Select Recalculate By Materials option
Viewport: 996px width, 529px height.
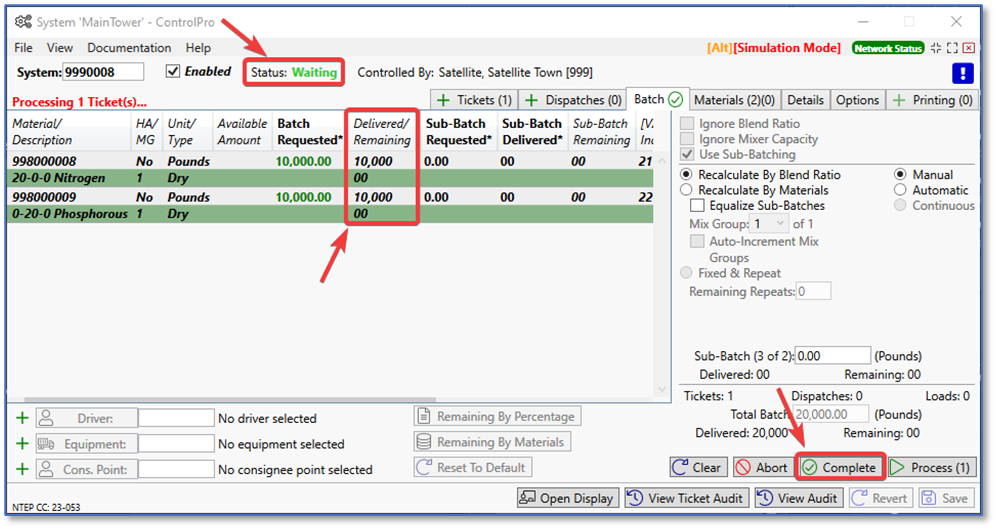click(686, 190)
